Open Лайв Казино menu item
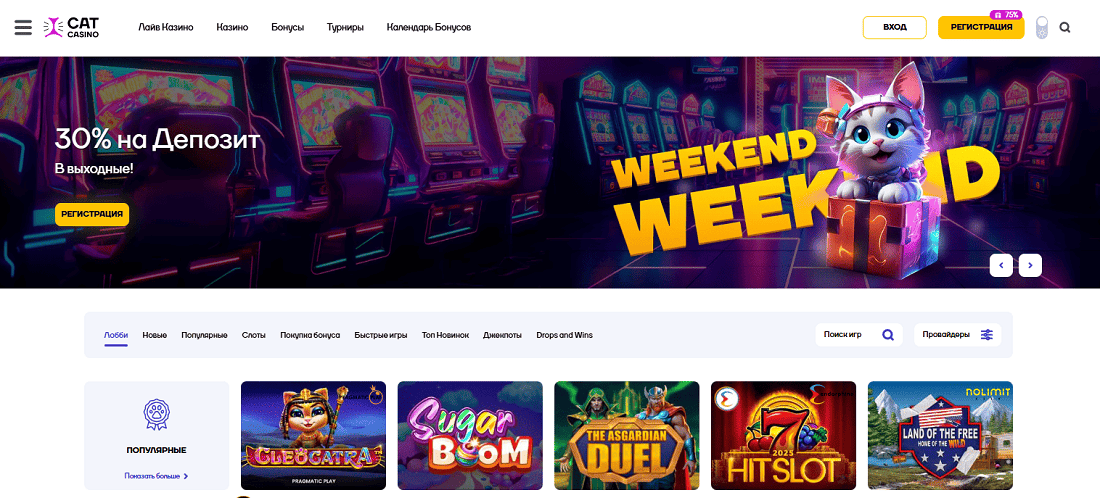Screen dimensions: 1100x498 [x=166, y=27]
